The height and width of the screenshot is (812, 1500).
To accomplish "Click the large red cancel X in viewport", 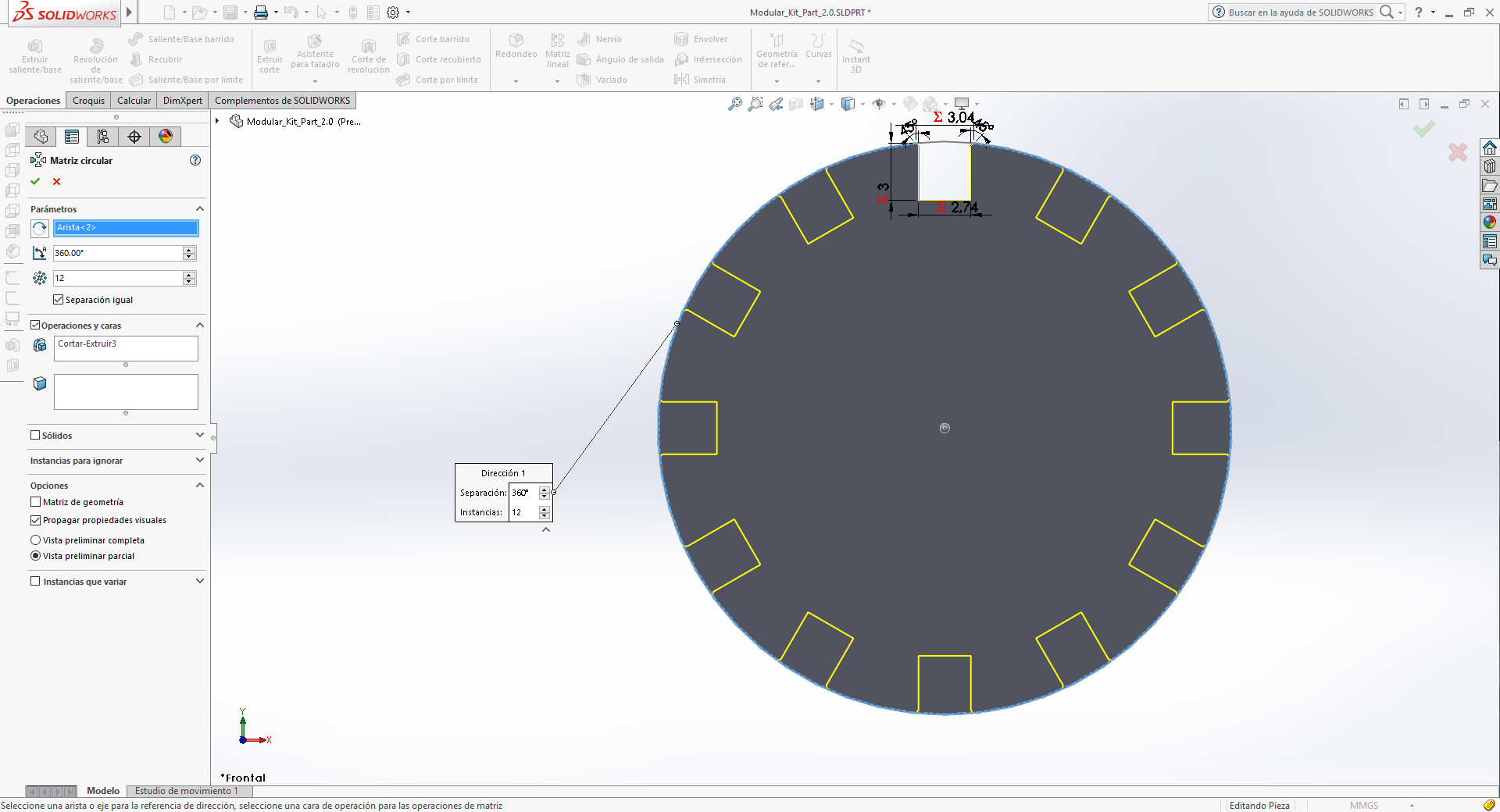I will coord(1457,152).
